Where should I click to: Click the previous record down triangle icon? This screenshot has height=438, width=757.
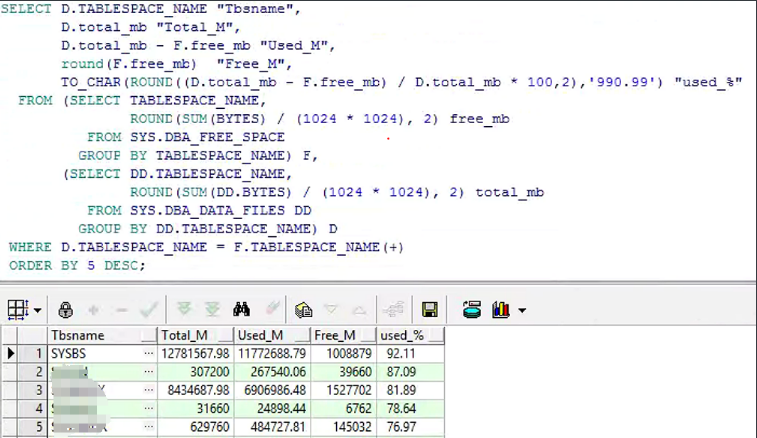(331, 309)
